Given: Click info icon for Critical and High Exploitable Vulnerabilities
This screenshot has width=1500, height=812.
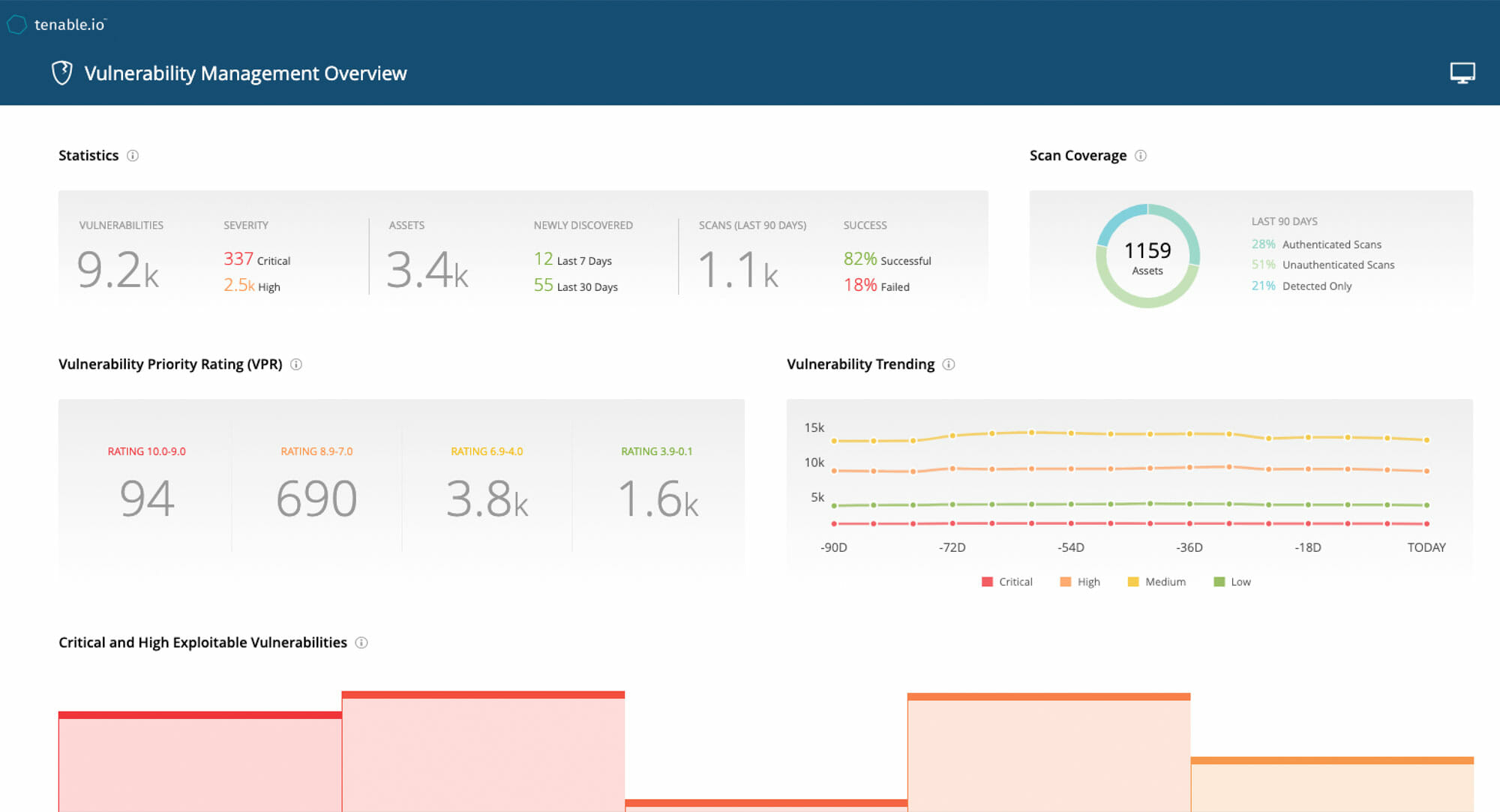Looking at the screenshot, I should point(361,643).
